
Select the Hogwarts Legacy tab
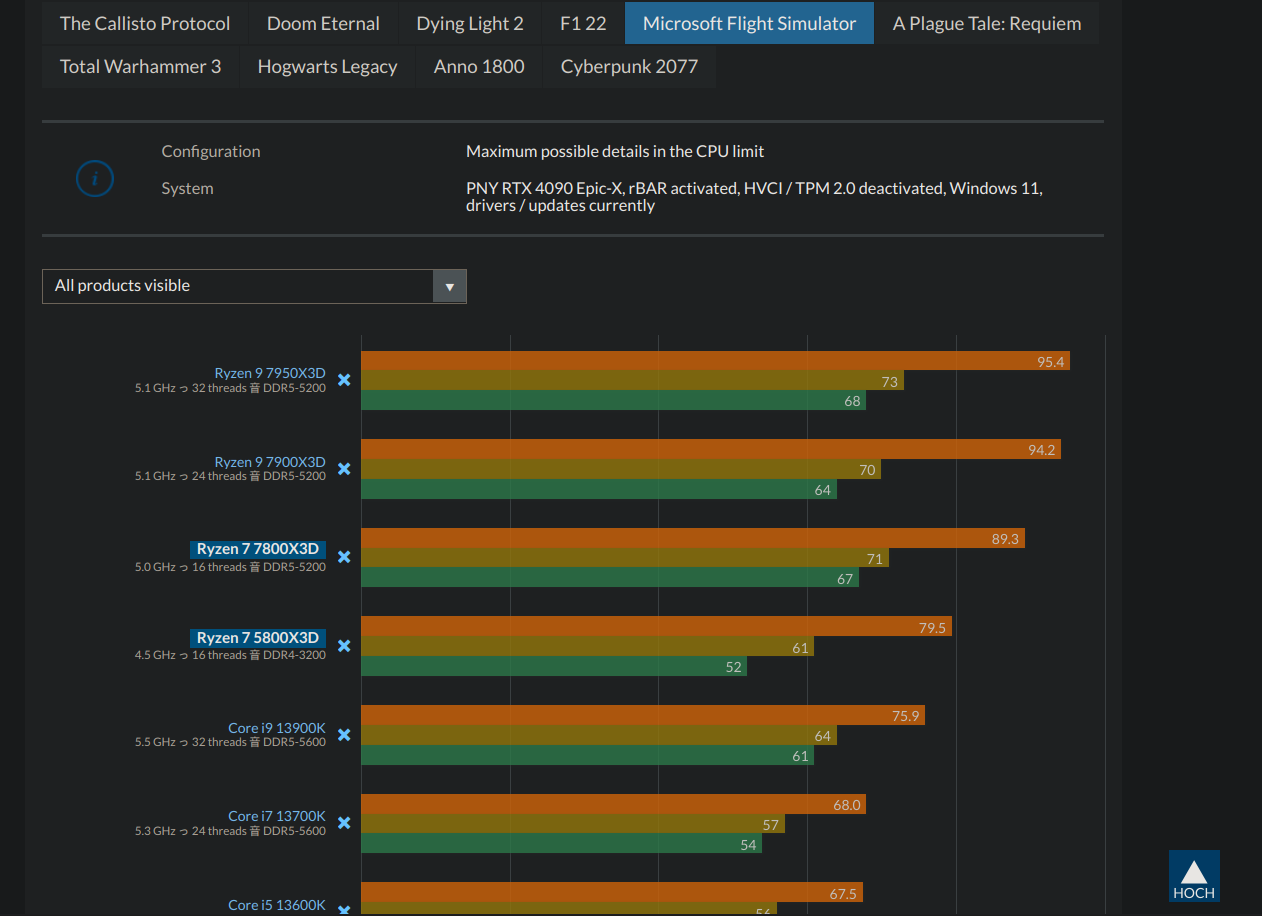coord(327,66)
